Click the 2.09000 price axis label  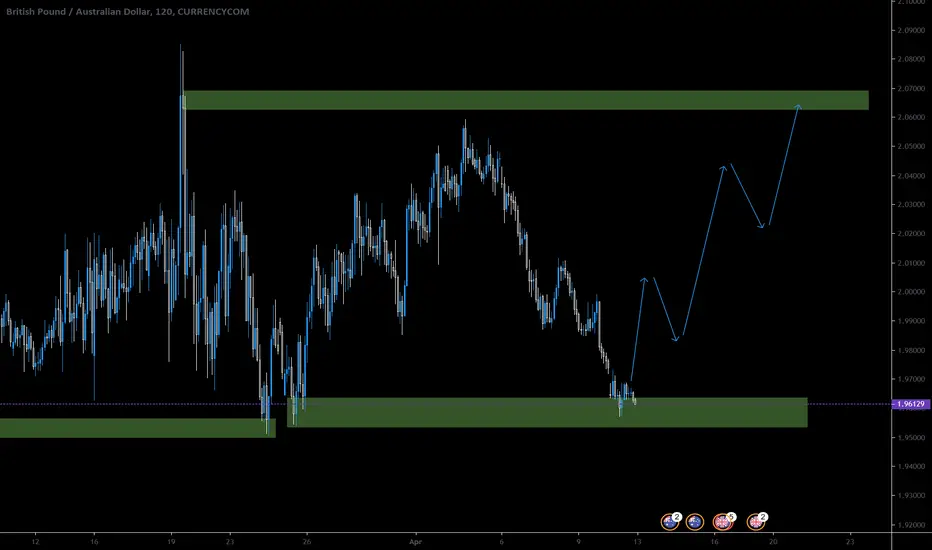click(x=912, y=30)
